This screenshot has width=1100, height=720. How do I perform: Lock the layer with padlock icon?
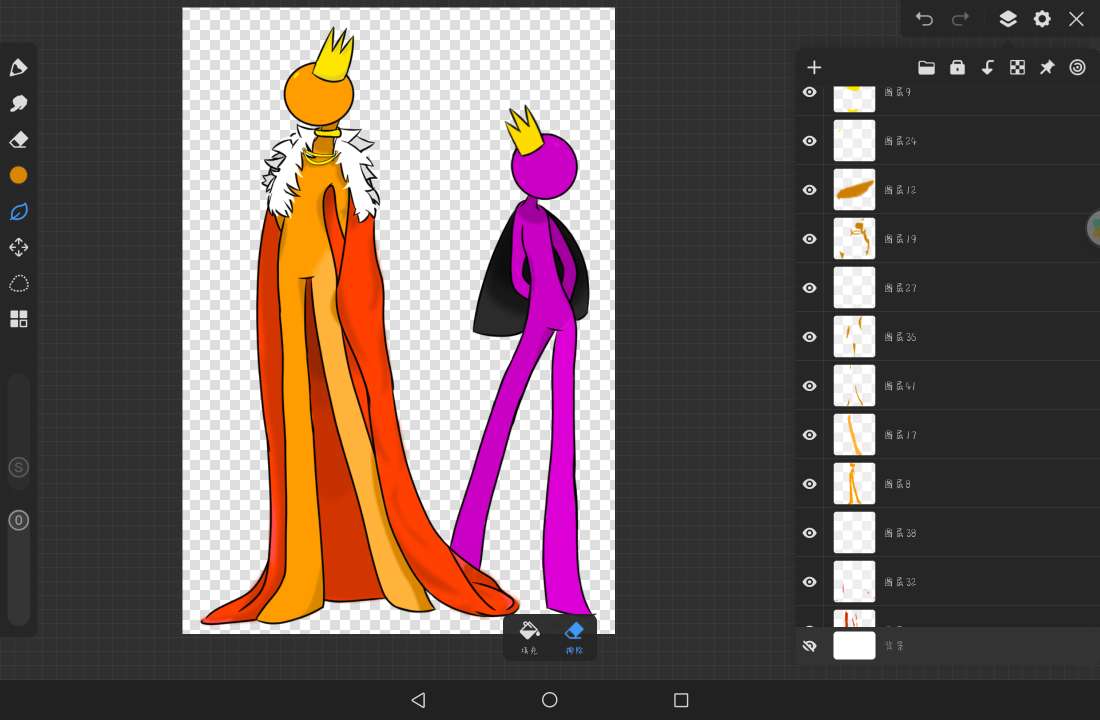click(x=957, y=68)
